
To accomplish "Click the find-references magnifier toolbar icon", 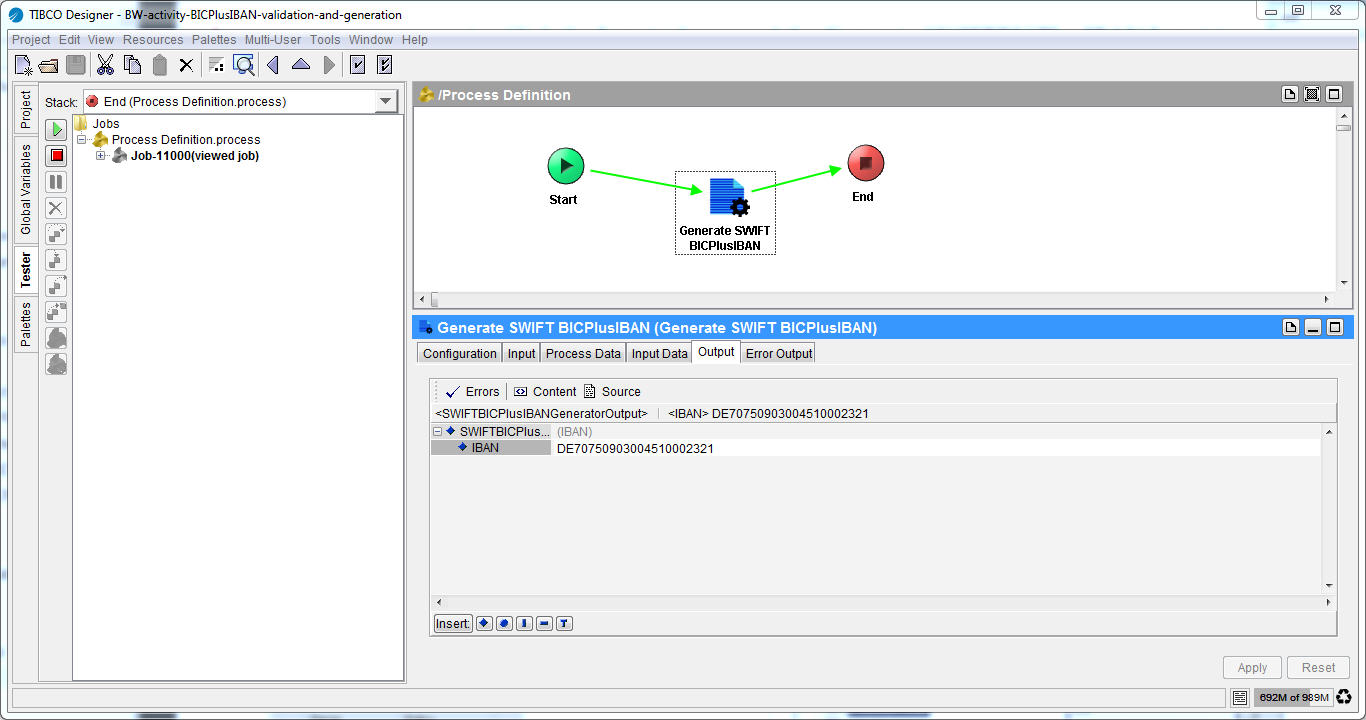I will tap(244, 65).
